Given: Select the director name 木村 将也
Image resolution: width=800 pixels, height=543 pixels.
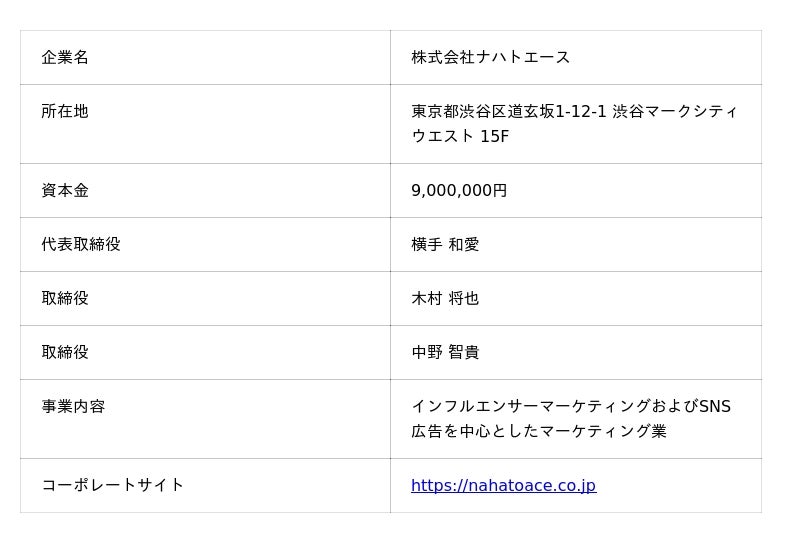Looking at the screenshot, I should [x=445, y=299].
